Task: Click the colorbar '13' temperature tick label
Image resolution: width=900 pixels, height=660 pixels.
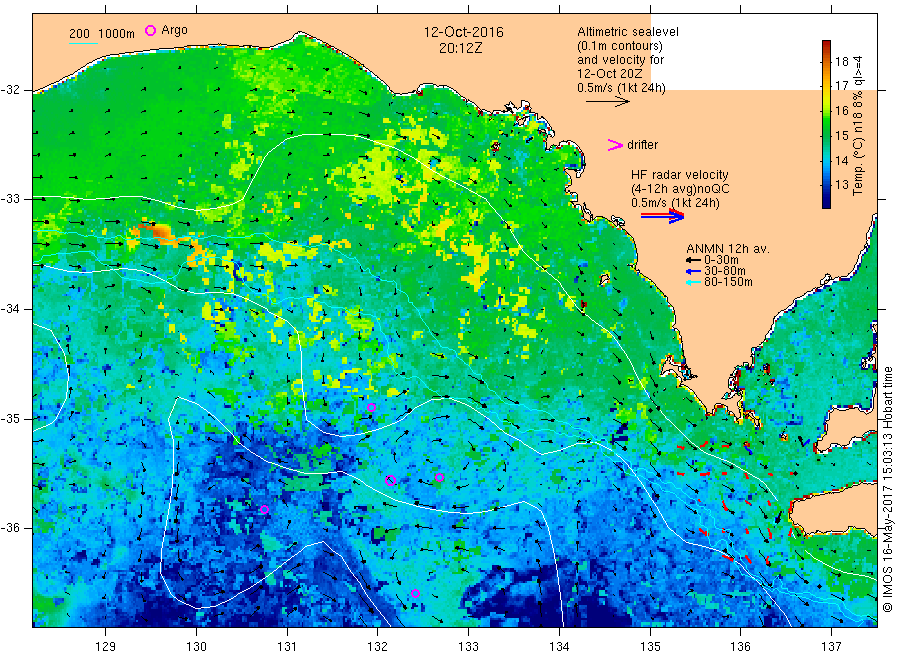Action: (841, 185)
